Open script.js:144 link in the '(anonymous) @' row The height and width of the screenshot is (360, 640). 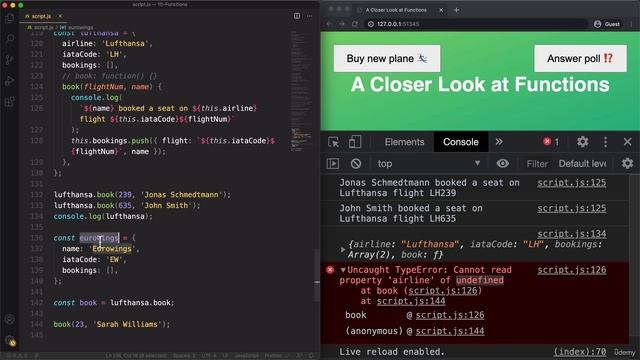click(x=450, y=331)
